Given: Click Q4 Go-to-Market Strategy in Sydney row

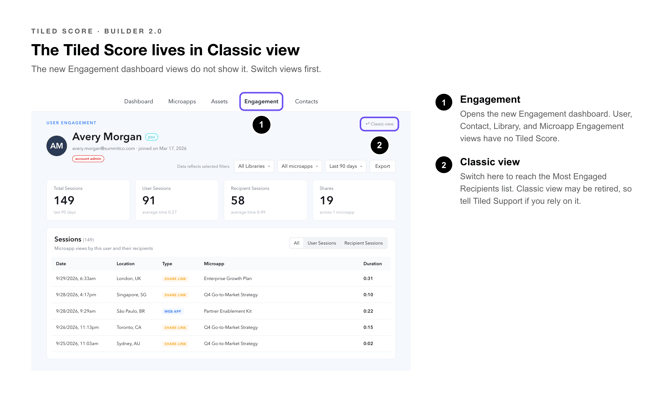Looking at the screenshot, I should 231,343.
